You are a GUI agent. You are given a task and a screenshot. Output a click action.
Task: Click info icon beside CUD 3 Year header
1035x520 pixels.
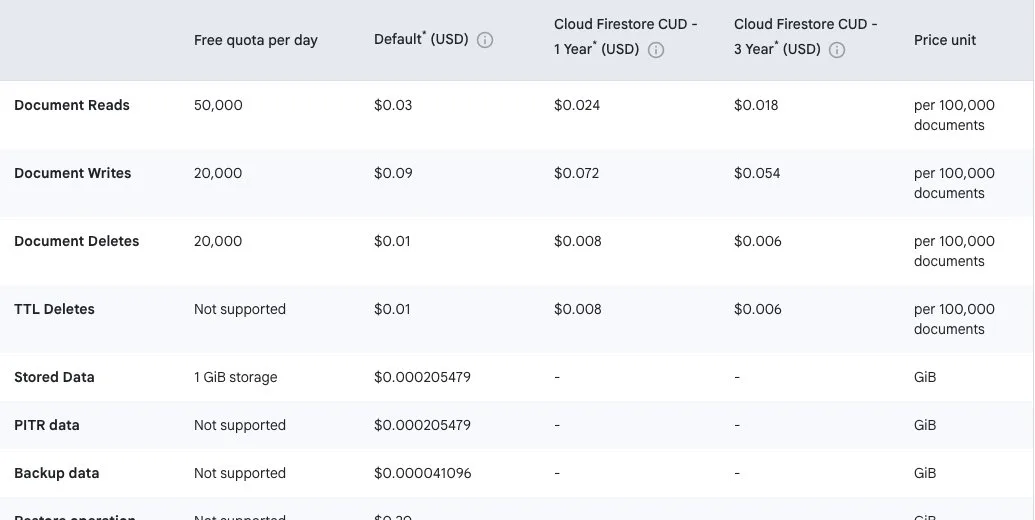(836, 50)
